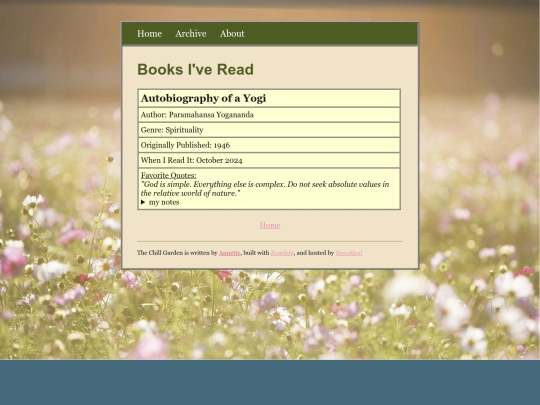The height and width of the screenshot is (405, 540).
Task: Select the 'God is simple' quote text
Action: tap(265, 189)
